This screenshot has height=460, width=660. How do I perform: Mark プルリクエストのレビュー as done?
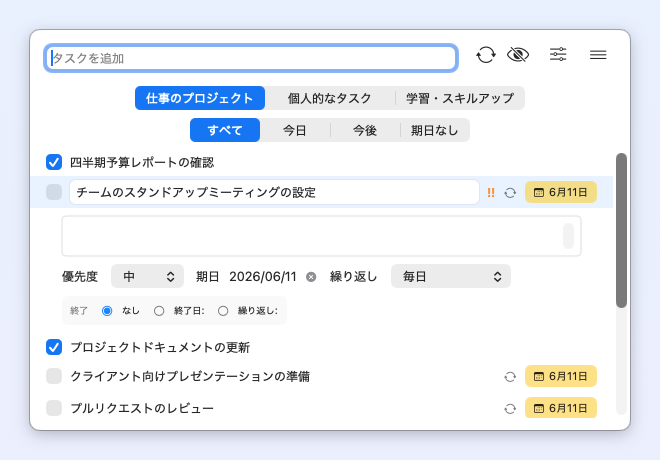tap(54, 408)
